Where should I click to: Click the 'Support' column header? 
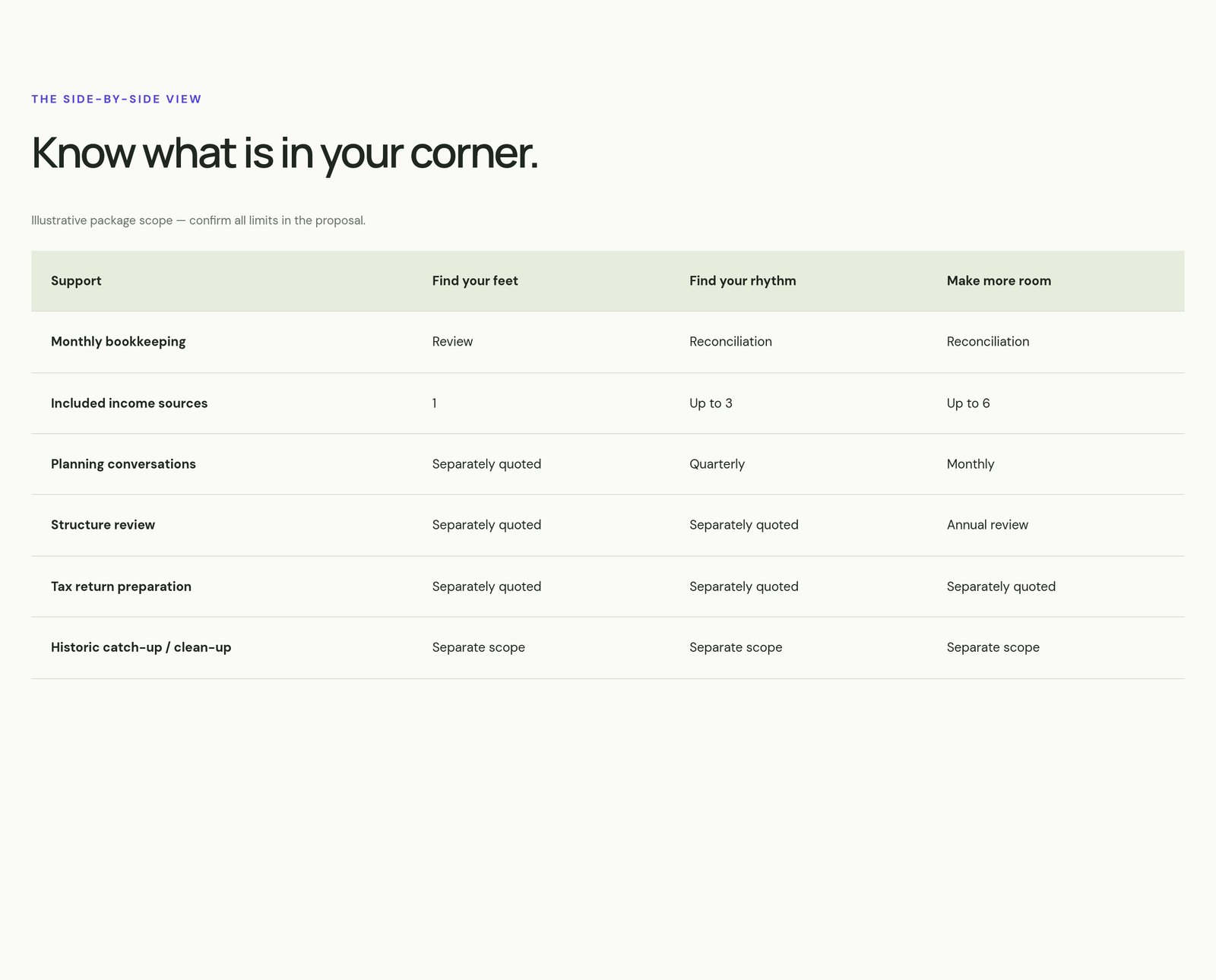pos(76,280)
